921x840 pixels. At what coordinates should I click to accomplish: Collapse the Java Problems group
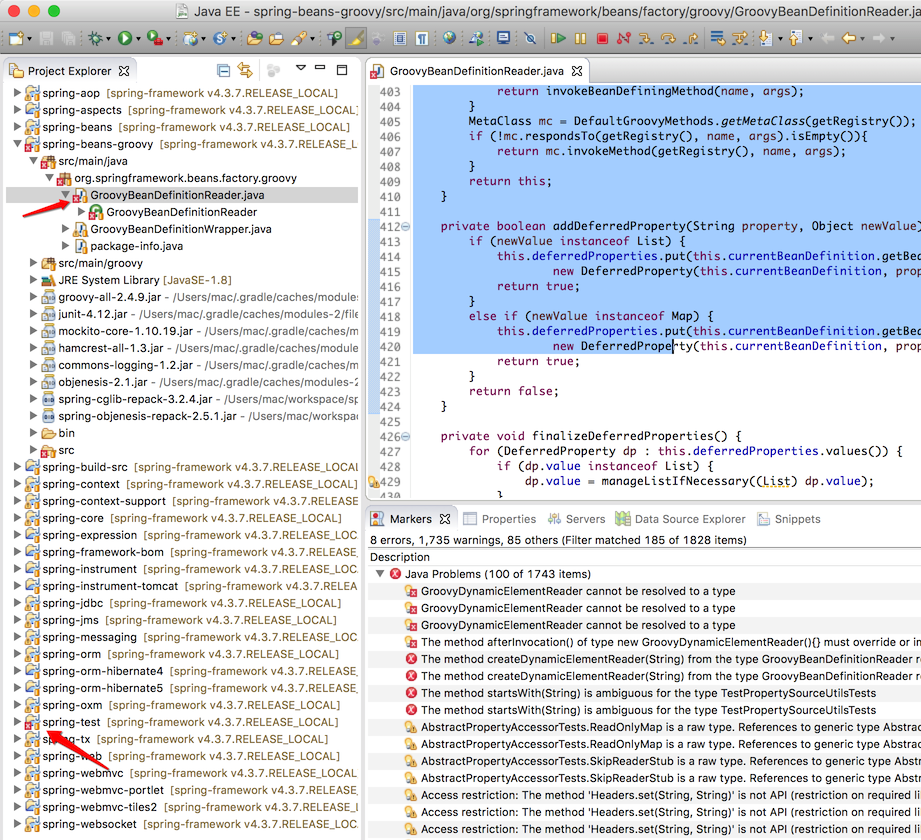[x=380, y=574]
